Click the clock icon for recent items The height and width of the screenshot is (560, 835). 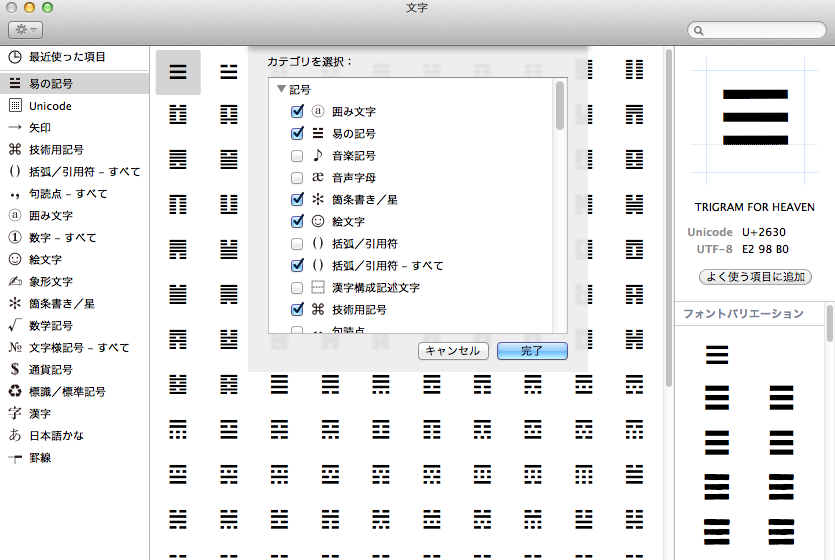pos(15,57)
